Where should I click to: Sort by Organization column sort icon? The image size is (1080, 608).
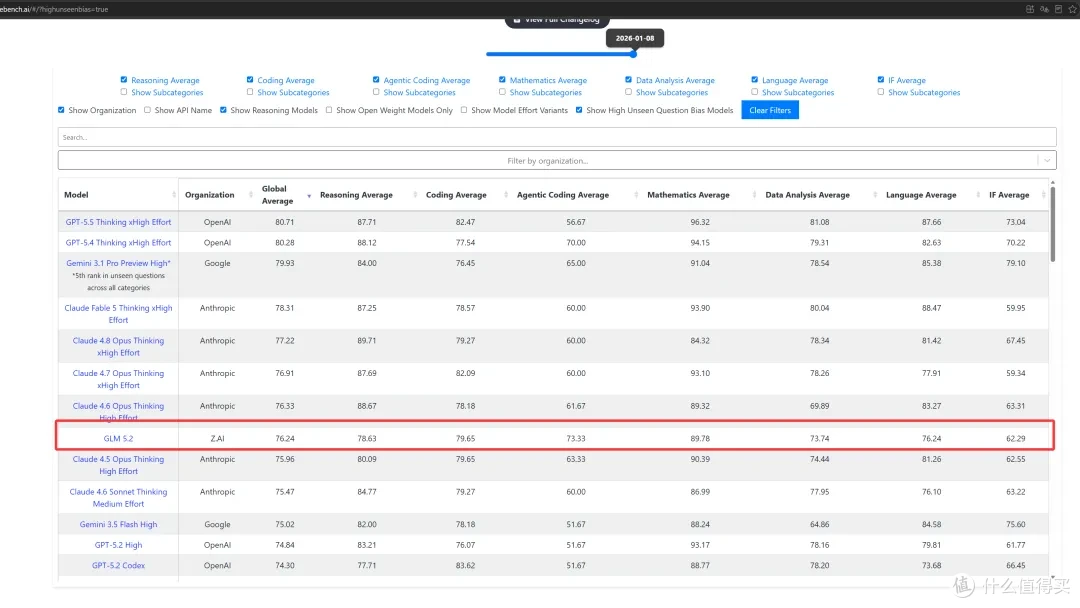tap(250, 196)
